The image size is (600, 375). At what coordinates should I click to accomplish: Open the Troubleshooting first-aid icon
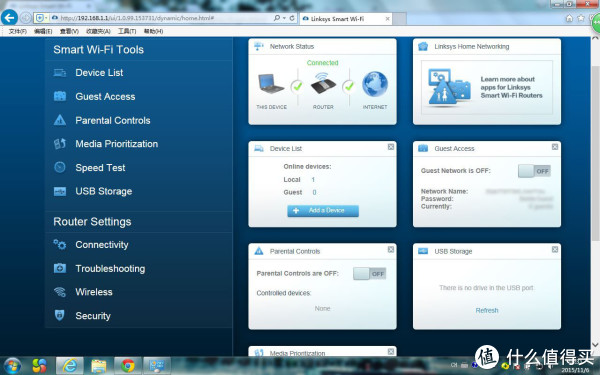pos(60,268)
